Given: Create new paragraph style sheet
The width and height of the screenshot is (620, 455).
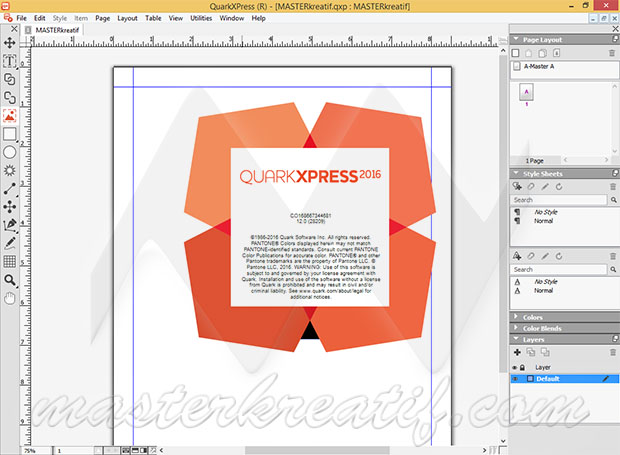Looking at the screenshot, I should (x=517, y=187).
